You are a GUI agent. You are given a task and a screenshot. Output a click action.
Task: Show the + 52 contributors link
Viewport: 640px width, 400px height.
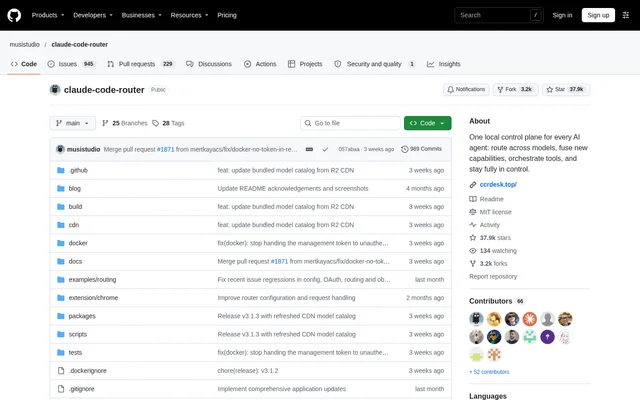tap(489, 372)
